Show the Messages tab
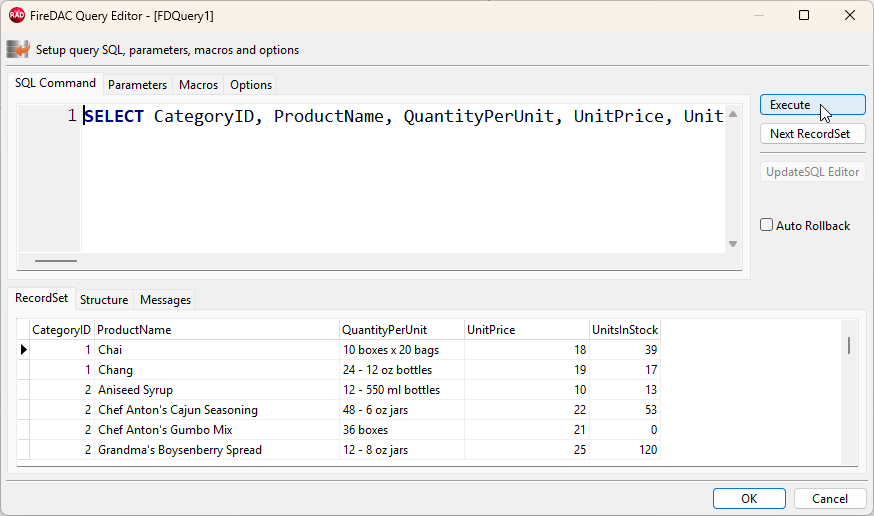Viewport: 874px width, 516px height. (165, 300)
